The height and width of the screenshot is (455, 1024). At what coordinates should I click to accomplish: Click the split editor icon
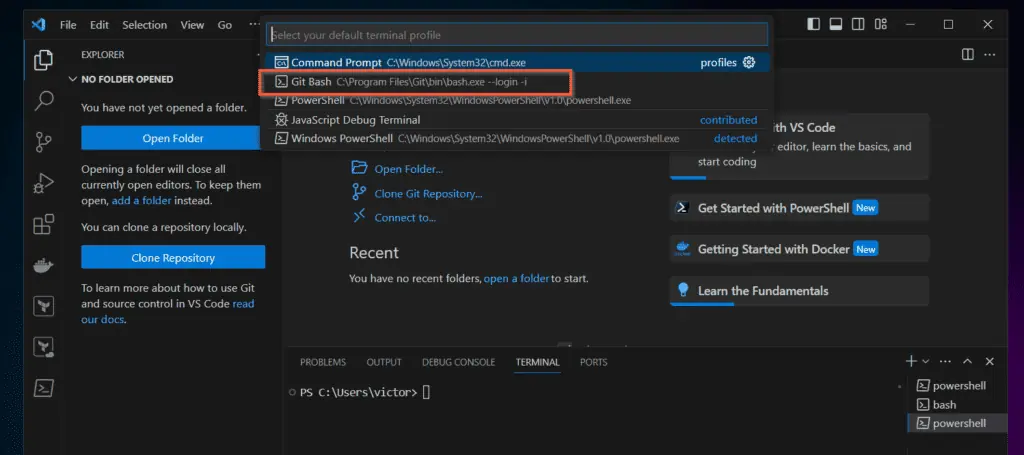(x=968, y=54)
